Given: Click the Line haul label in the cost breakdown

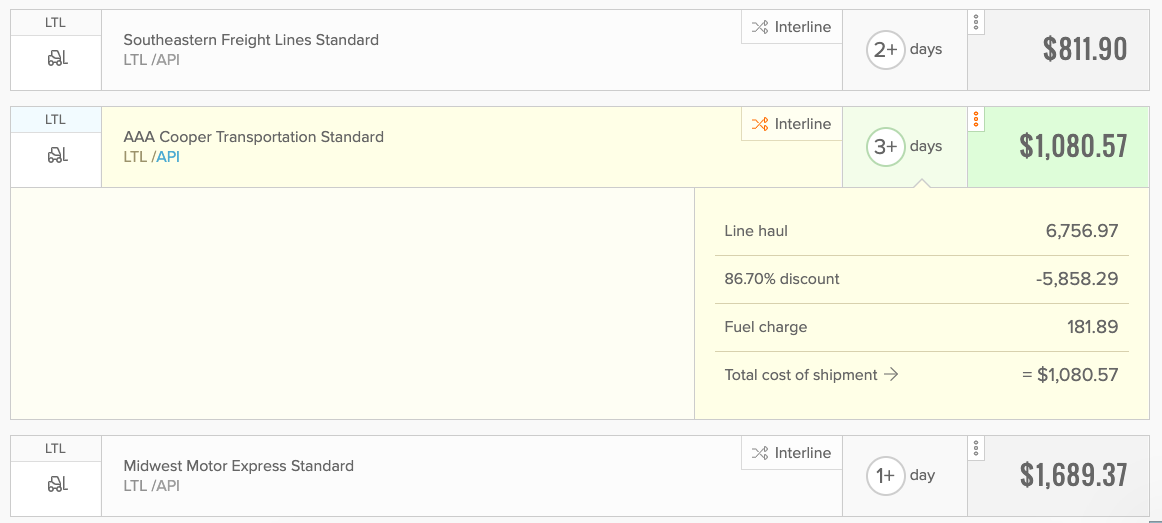Looking at the screenshot, I should tap(756, 231).
